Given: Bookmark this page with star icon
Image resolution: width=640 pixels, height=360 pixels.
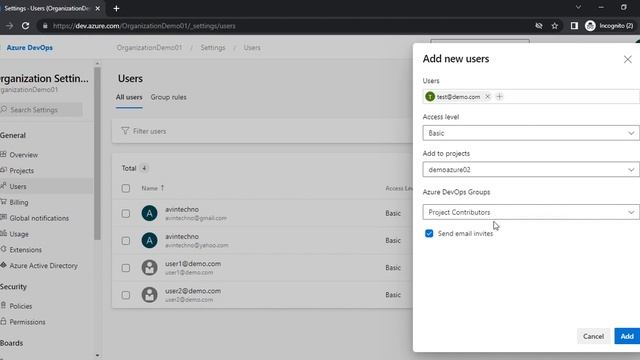Looking at the screenshot, I should click(555, 26).
